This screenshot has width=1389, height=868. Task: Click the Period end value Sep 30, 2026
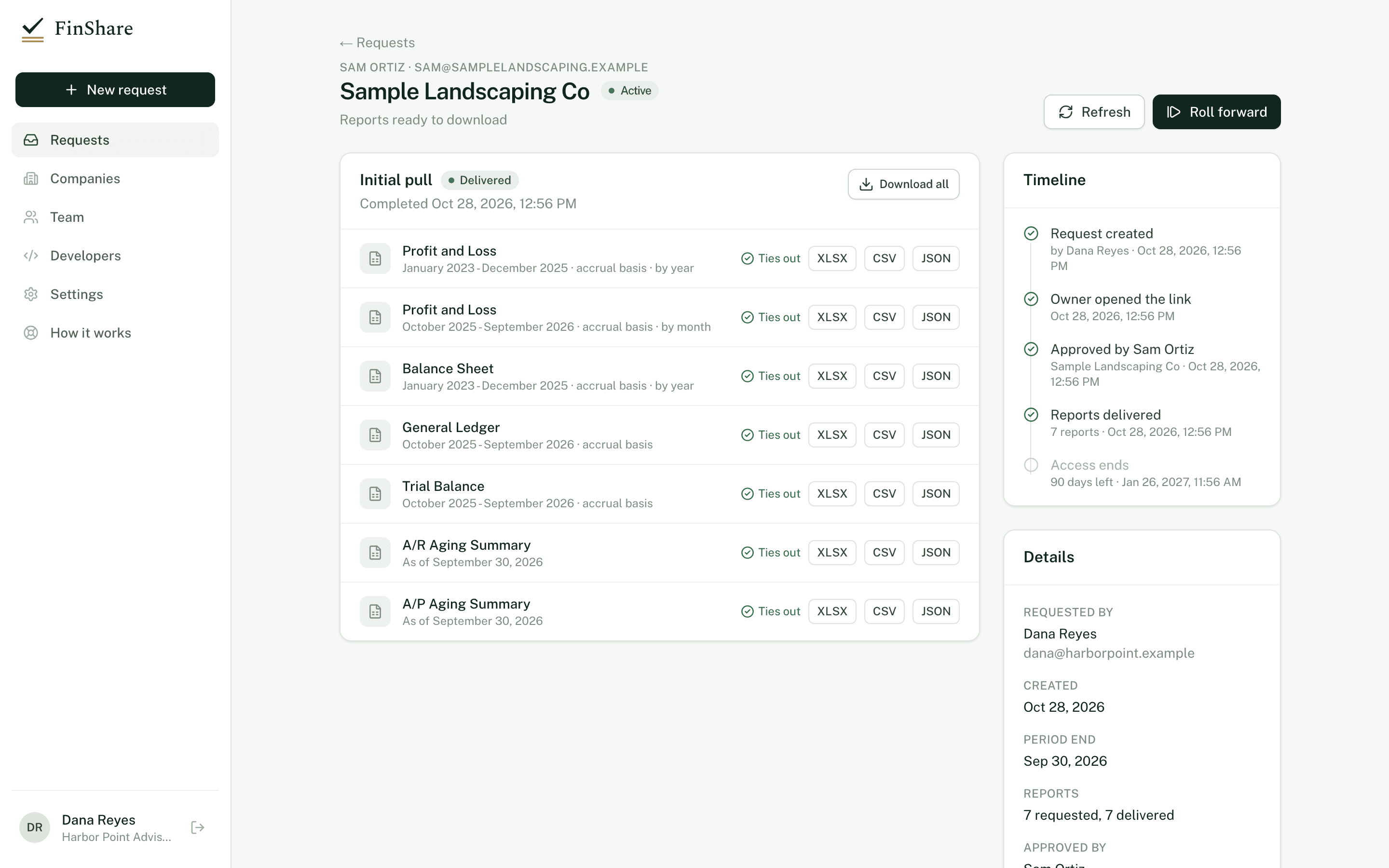coord(1065,761)
